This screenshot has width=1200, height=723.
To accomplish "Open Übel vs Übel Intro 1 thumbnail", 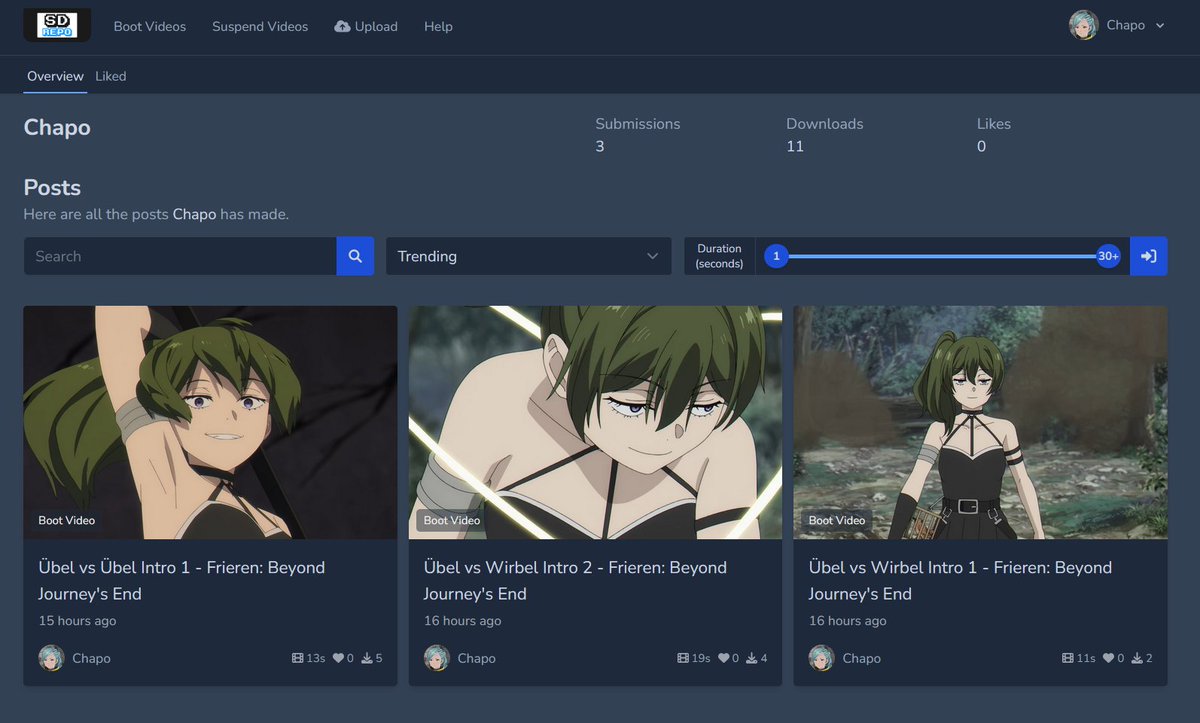I will [210, 422].
